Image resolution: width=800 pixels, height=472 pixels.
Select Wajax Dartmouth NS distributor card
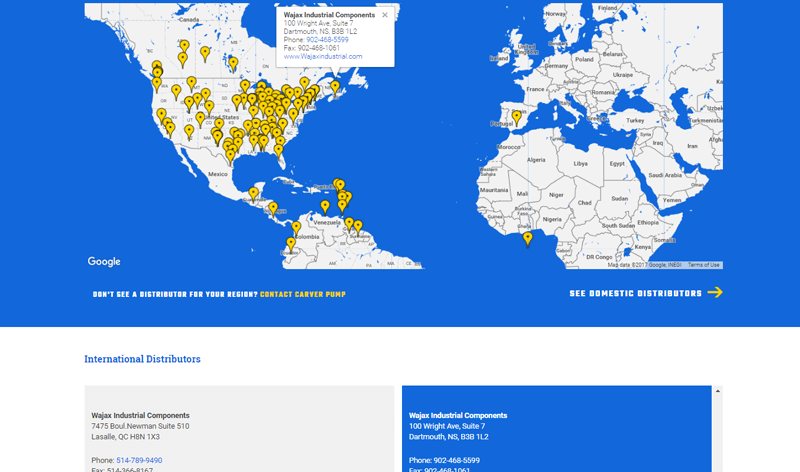pyautogui.click(x=557, y=429)
